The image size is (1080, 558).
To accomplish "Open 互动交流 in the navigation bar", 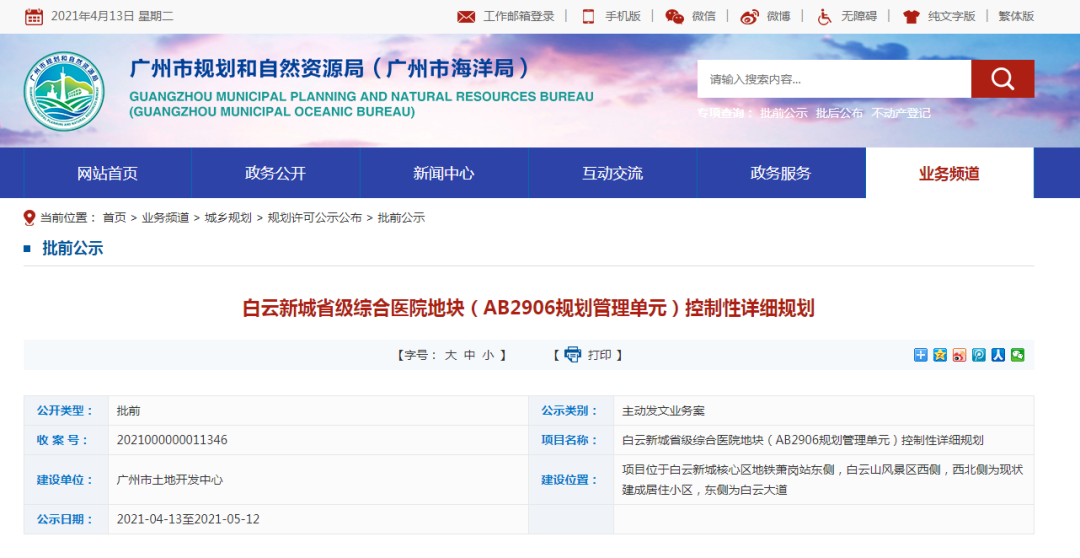I will (612, 173).
